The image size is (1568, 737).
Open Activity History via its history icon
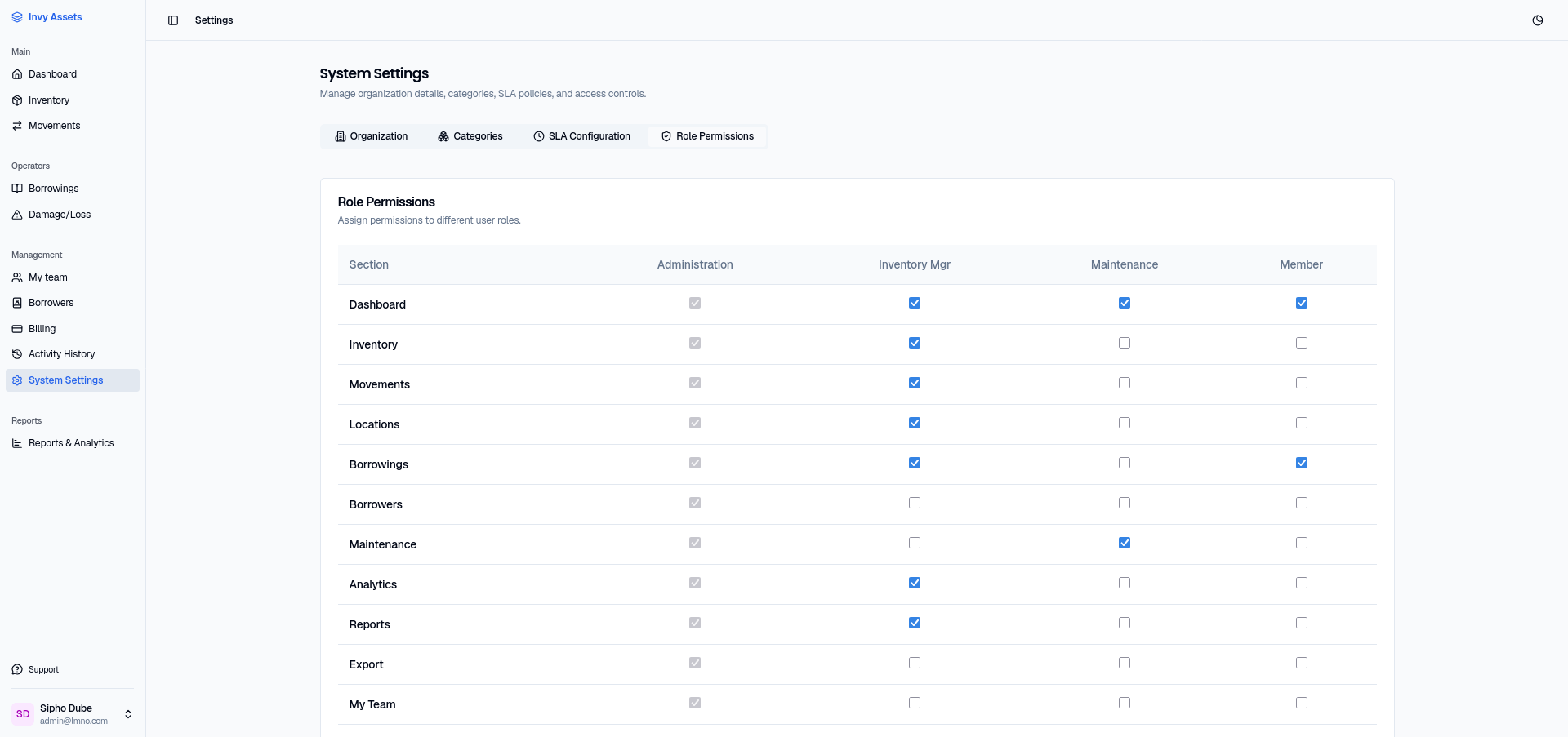(x=17, y=354)
